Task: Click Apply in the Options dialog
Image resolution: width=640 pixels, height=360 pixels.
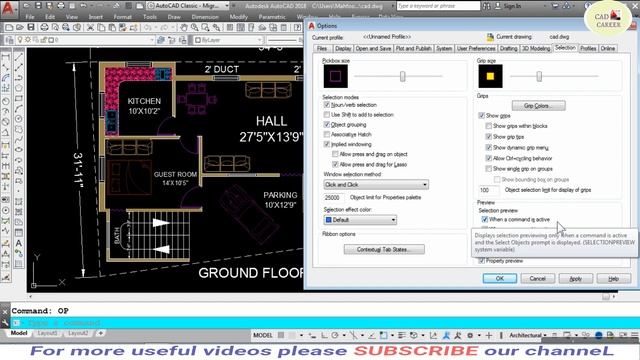Action: (x=576, y=278)
